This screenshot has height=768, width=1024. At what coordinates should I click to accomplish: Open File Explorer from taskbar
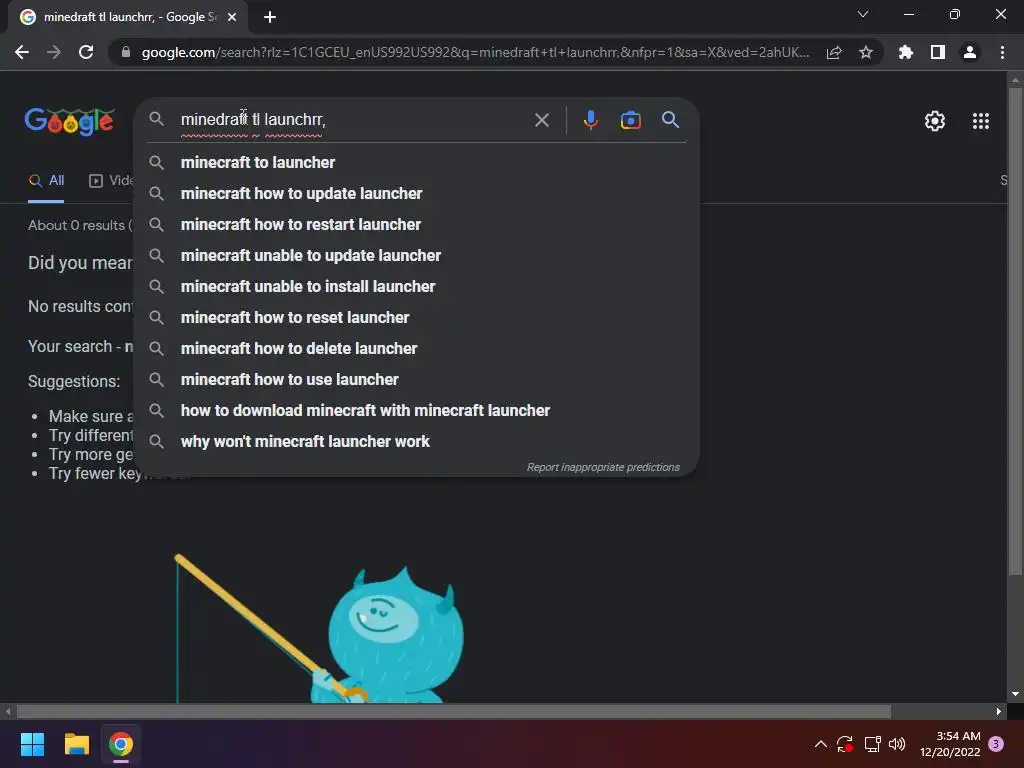76,744
